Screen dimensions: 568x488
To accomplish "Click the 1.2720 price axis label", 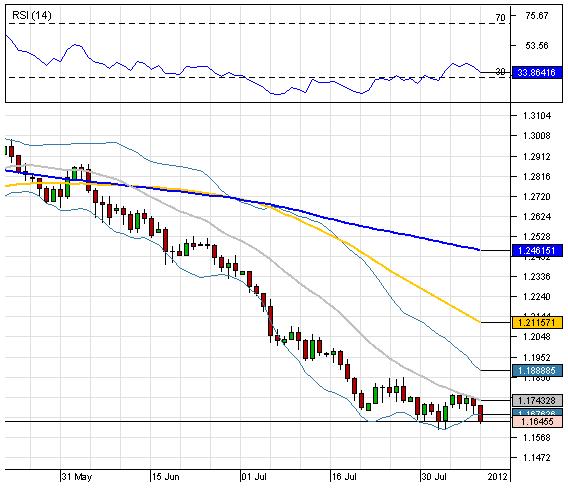I will coord(537,197).
